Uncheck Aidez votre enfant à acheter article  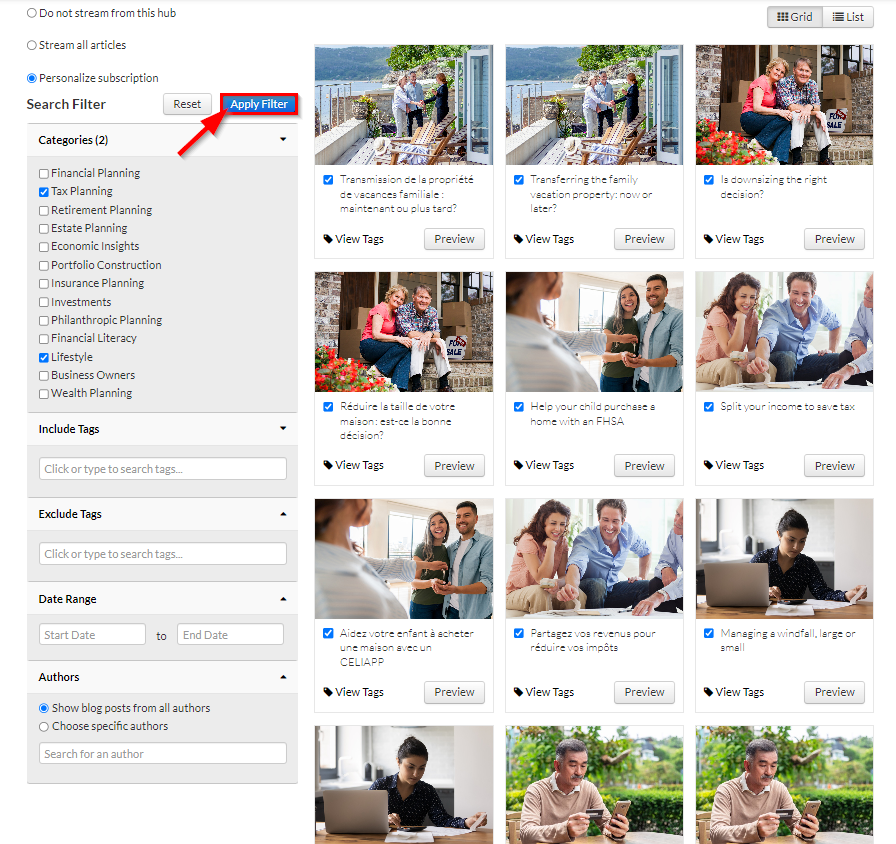click(x=328, y=633)
